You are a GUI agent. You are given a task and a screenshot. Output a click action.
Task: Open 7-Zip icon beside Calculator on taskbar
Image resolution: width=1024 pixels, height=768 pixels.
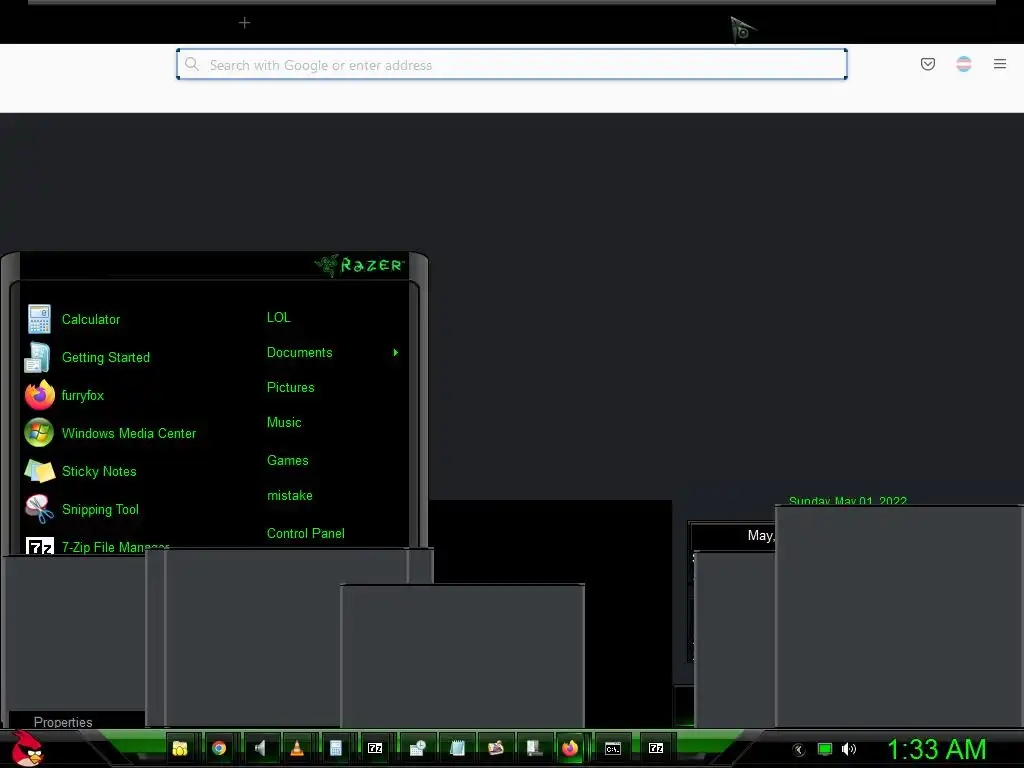pos(375,748)
